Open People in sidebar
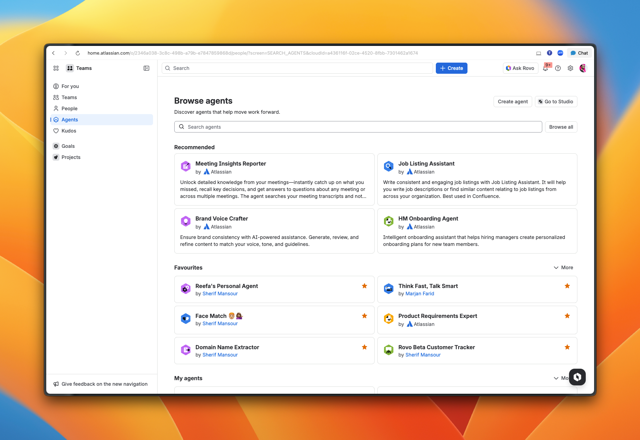The width and height of the screenshot is (640, 440). click(x=101, y=108)
